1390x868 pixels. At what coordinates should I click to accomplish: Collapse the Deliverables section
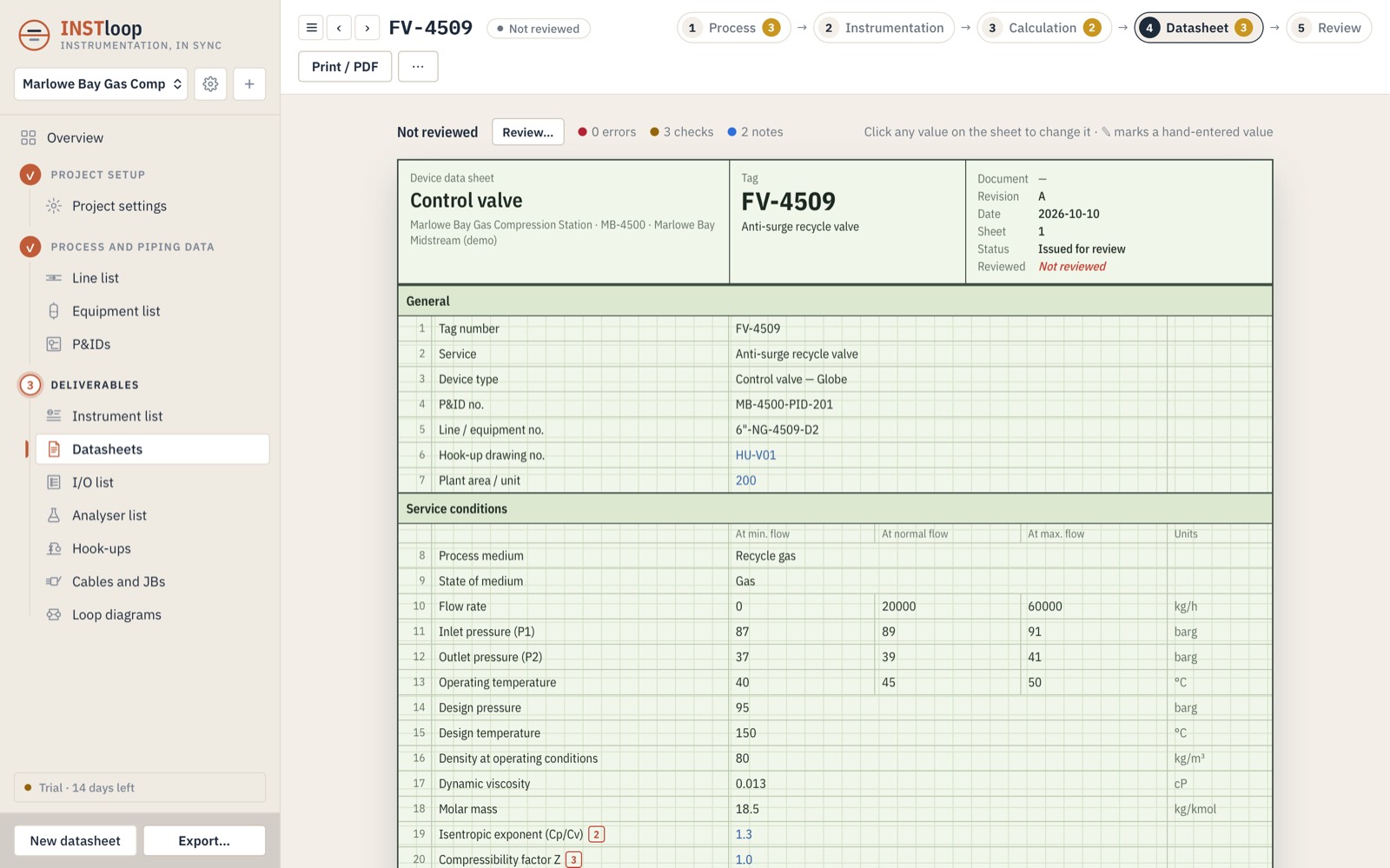[x=94, y=385]
